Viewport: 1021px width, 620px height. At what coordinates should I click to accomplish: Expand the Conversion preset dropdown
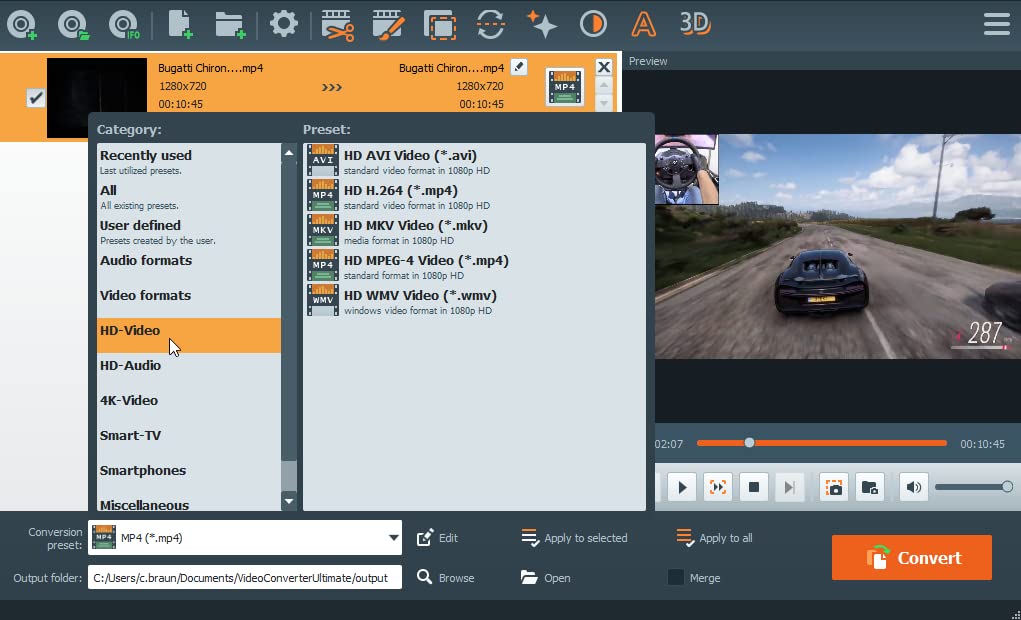[393, 538]
